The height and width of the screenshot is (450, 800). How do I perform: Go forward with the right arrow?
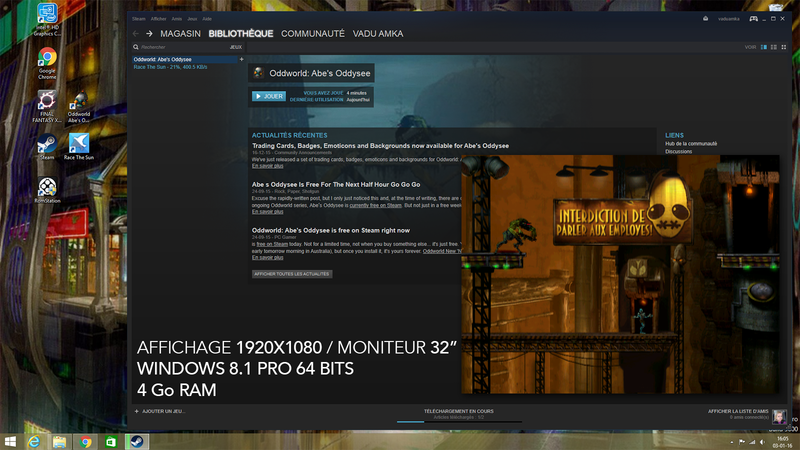click(x=149, y=34)
